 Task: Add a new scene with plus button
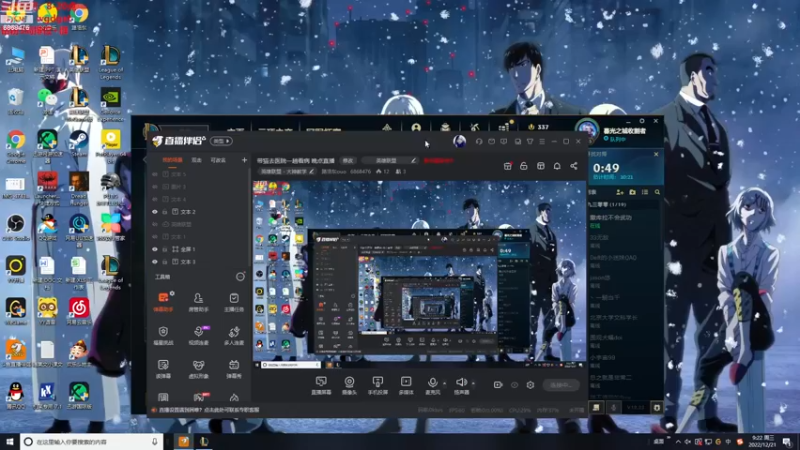click(244, 160)
